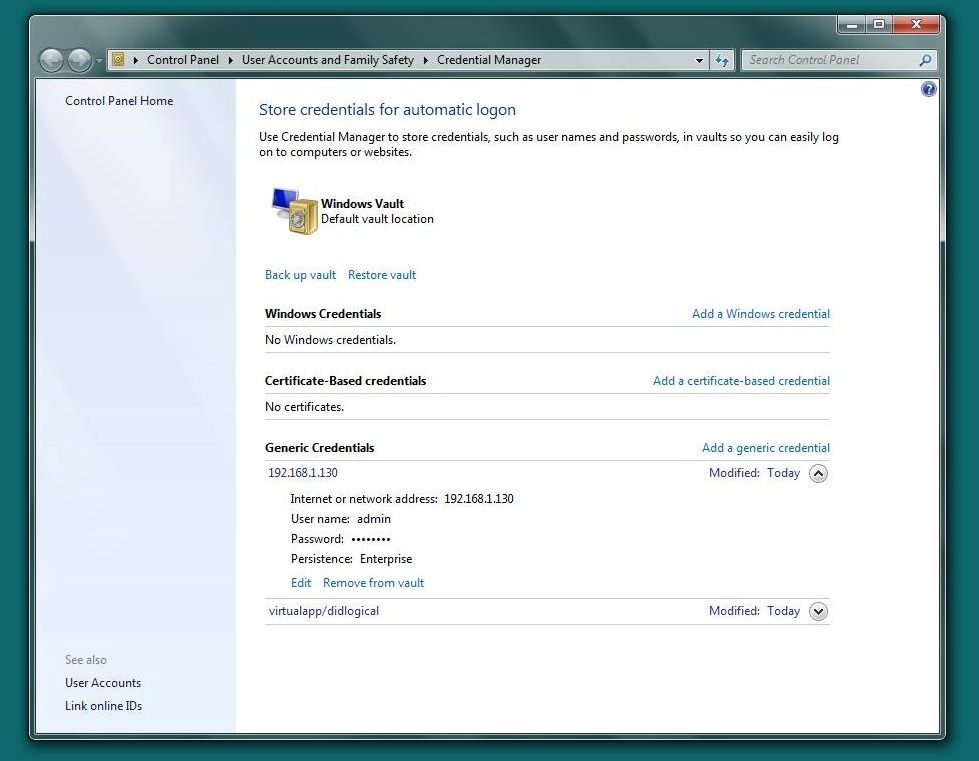Image resolution: width=979 pixels, height=761 pixels.
Task: Remove 192.168.1.130 credential from vault
Action: [x=373, y=583]
